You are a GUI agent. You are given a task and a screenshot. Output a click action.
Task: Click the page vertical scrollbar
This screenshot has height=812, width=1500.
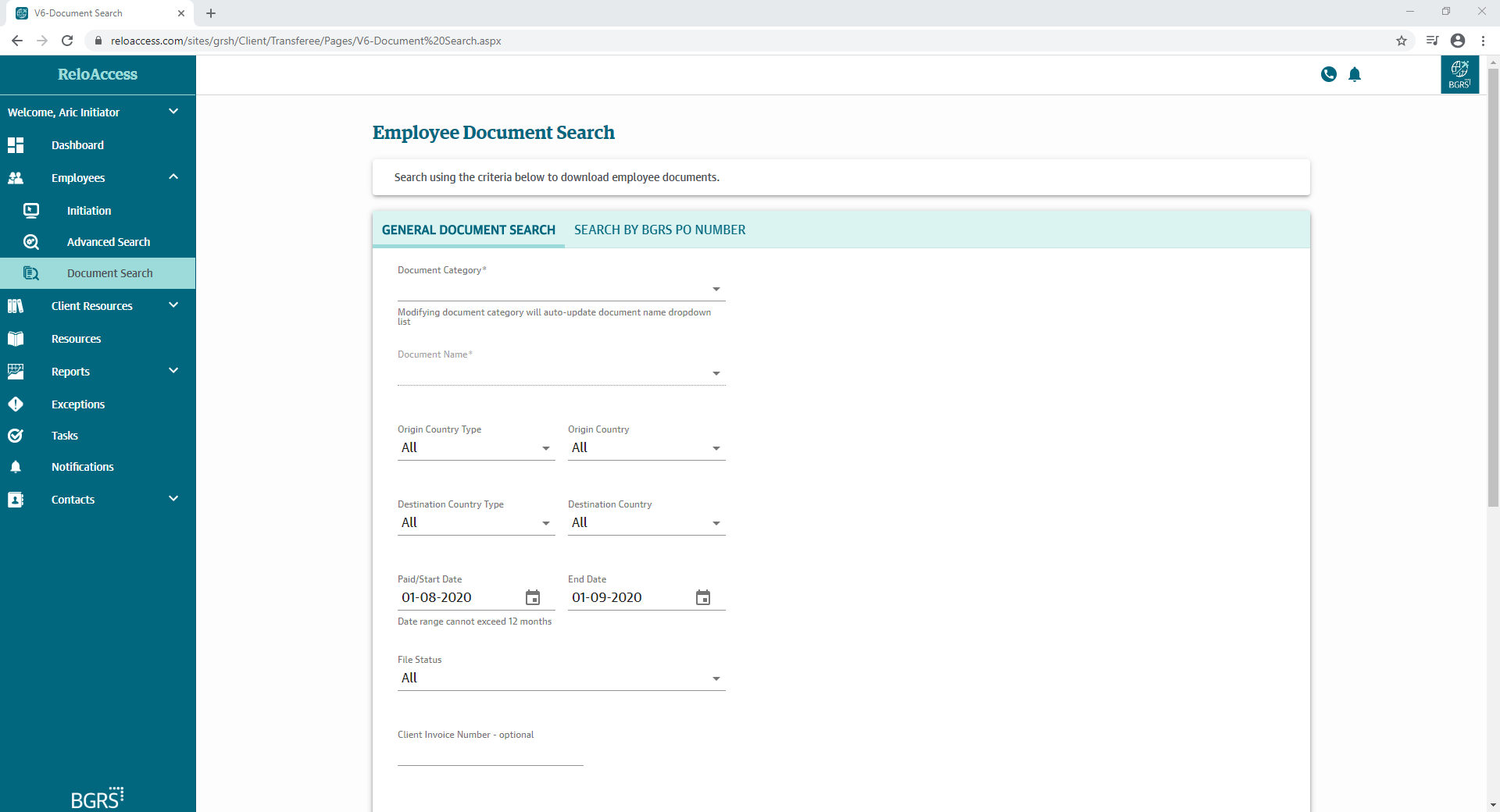coord(1493,287)
